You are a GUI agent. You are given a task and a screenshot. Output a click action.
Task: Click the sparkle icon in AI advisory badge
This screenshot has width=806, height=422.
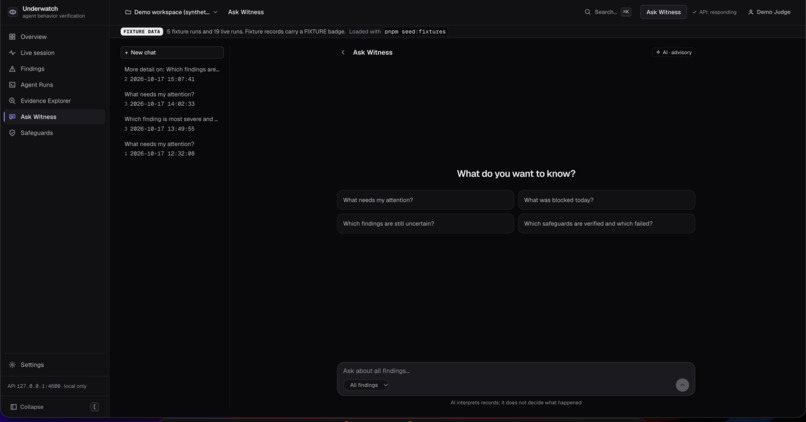pyautogui.click(x=658, y=52)
